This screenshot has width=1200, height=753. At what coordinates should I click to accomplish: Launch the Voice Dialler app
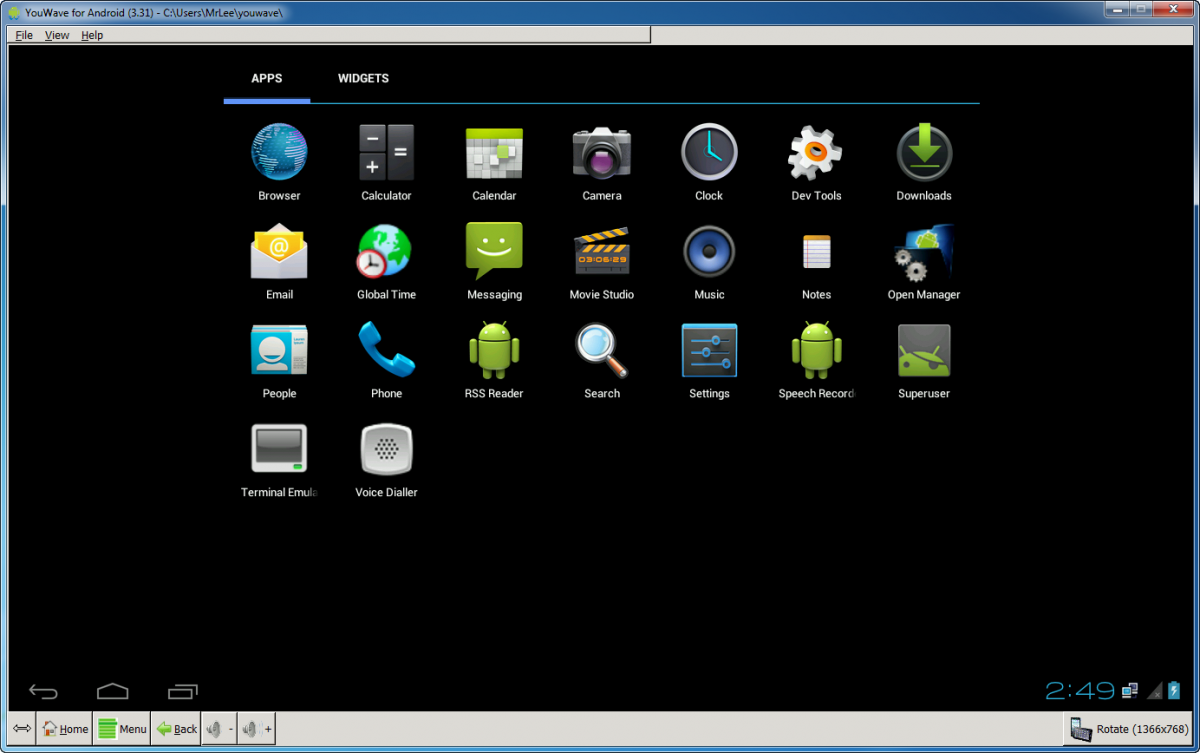click(386, 450)
